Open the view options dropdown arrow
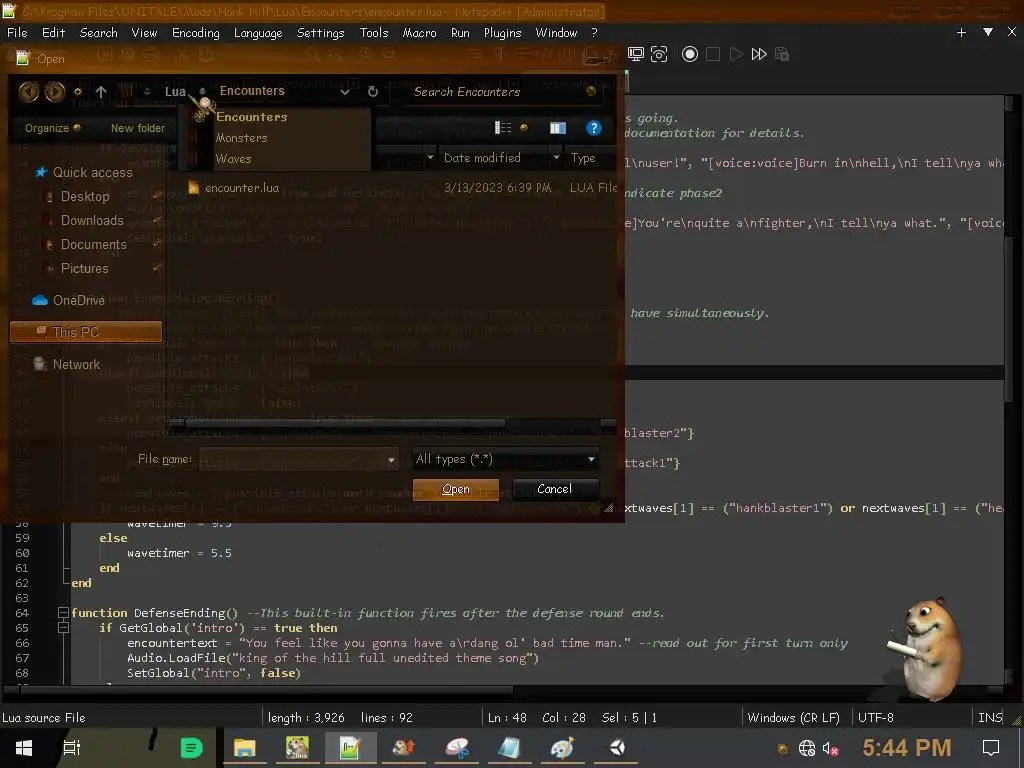 pyautogui.click(x=523, y=128)
